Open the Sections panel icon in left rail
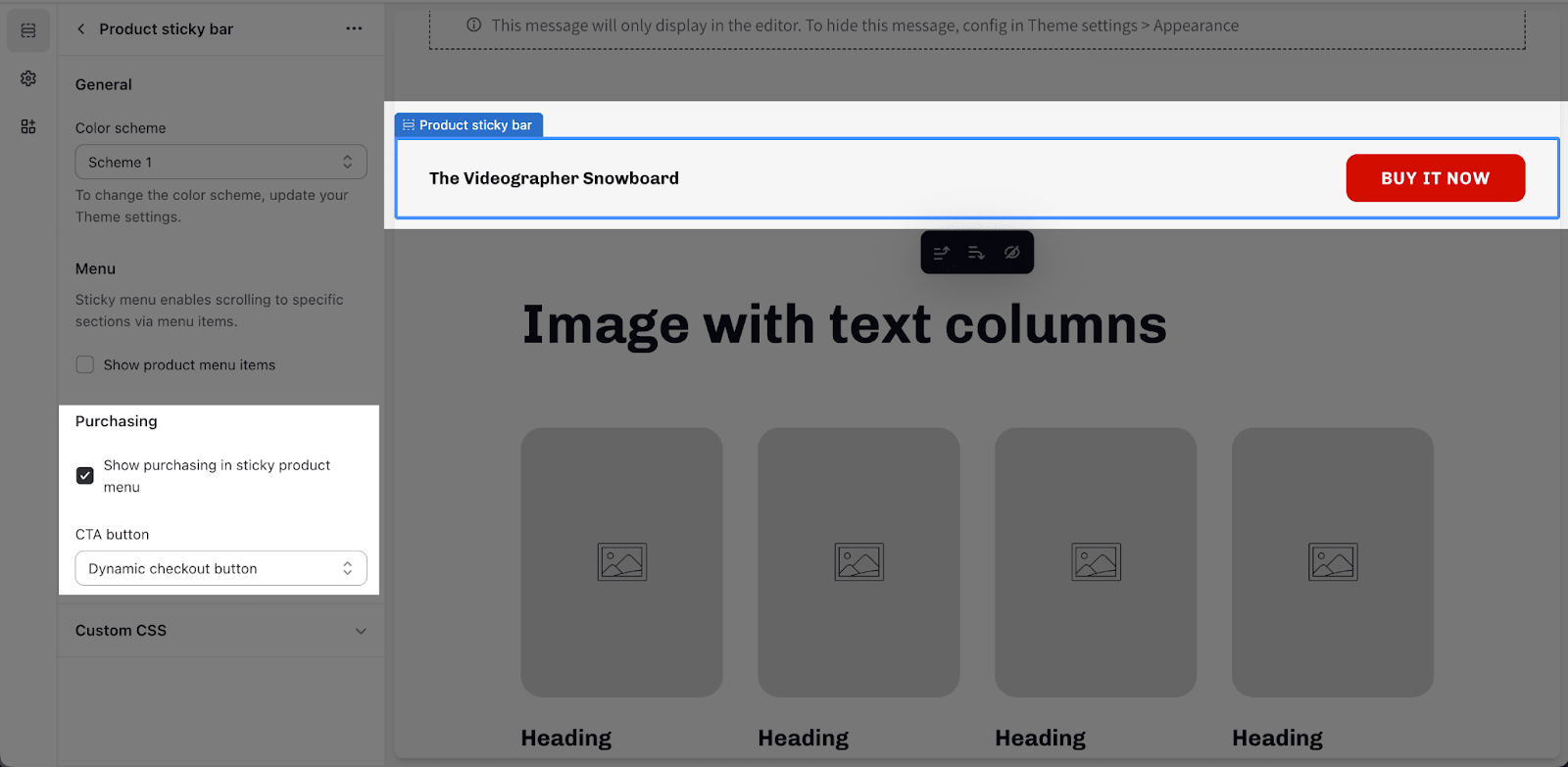The image size is (1568, 767). 28,31
